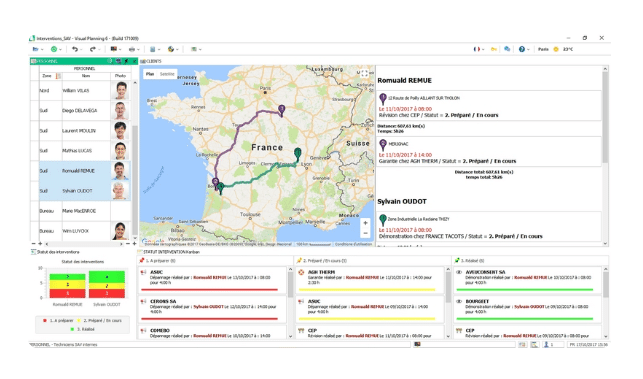643x379 pixels.
Task: Toggle the 2. Préparé / En cours legend entry
Action: pyautogui.click(x=100, y=321)
